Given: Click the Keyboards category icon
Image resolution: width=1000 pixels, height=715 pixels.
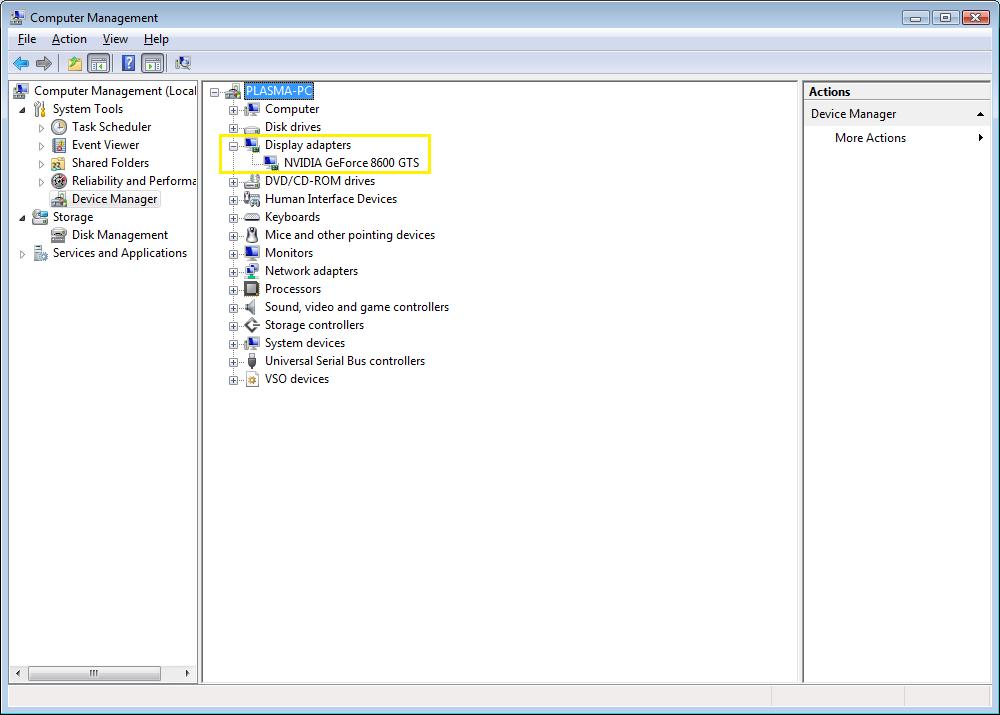Looking at the screenshot, I should point(252,217).
